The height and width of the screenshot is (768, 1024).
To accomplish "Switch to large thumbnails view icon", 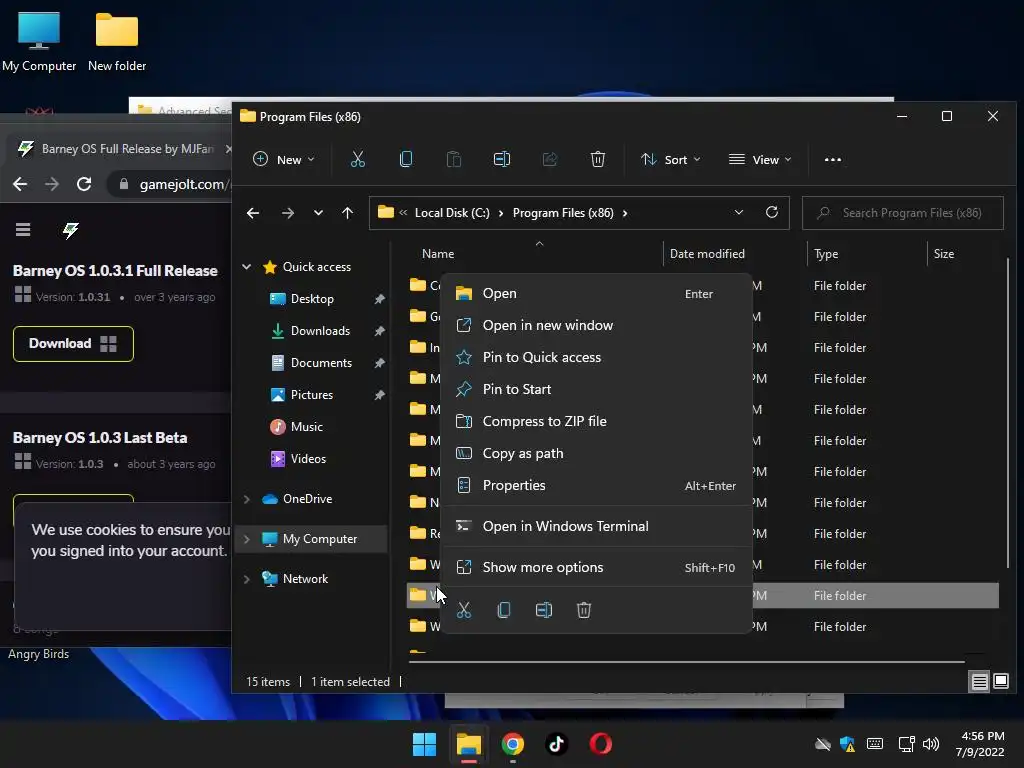I will 1000,682.
